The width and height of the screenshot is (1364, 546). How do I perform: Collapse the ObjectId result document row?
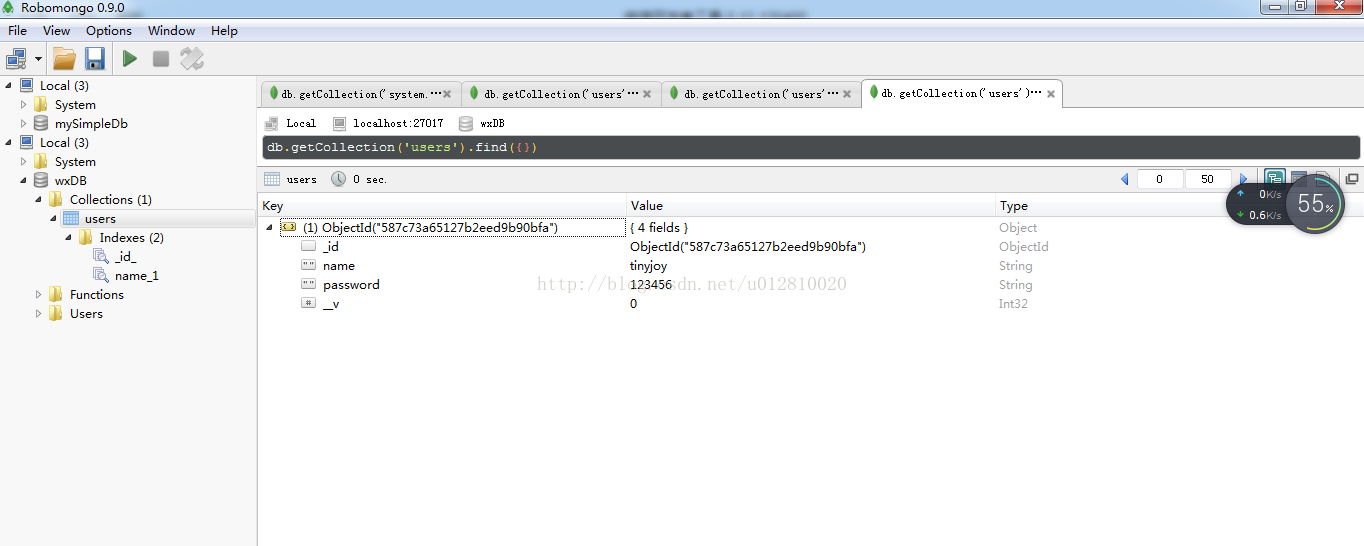[x=268, y=227]
